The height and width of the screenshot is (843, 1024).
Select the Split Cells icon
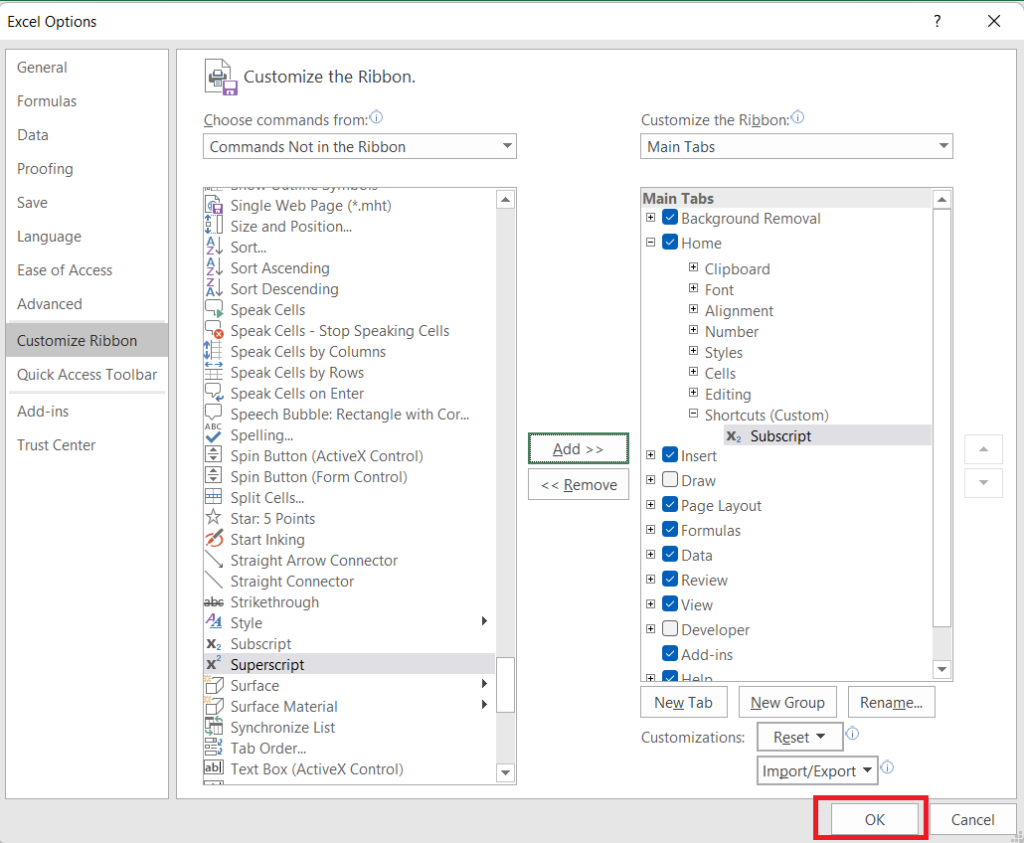tap(214, 498)
